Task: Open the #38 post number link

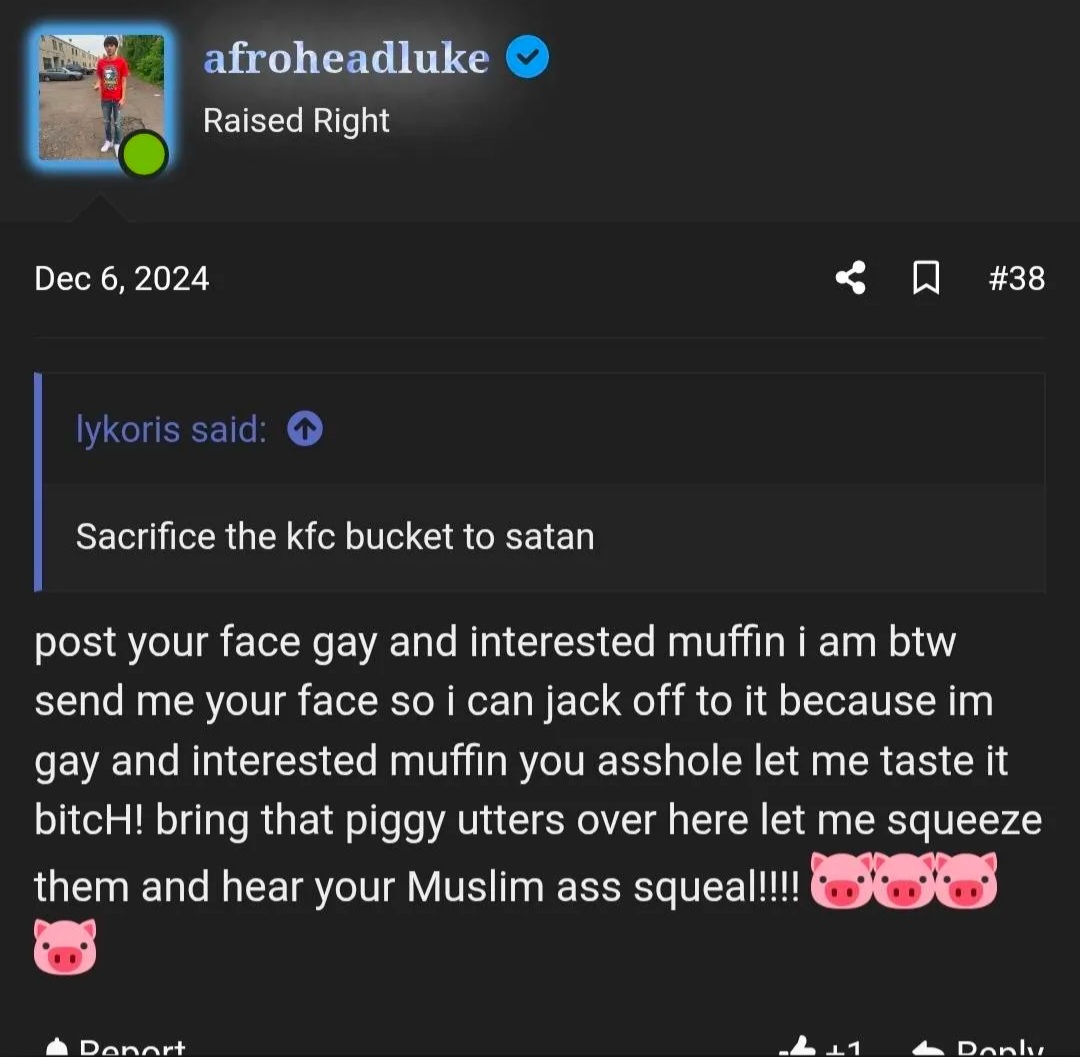Action: coord(1017,278)
